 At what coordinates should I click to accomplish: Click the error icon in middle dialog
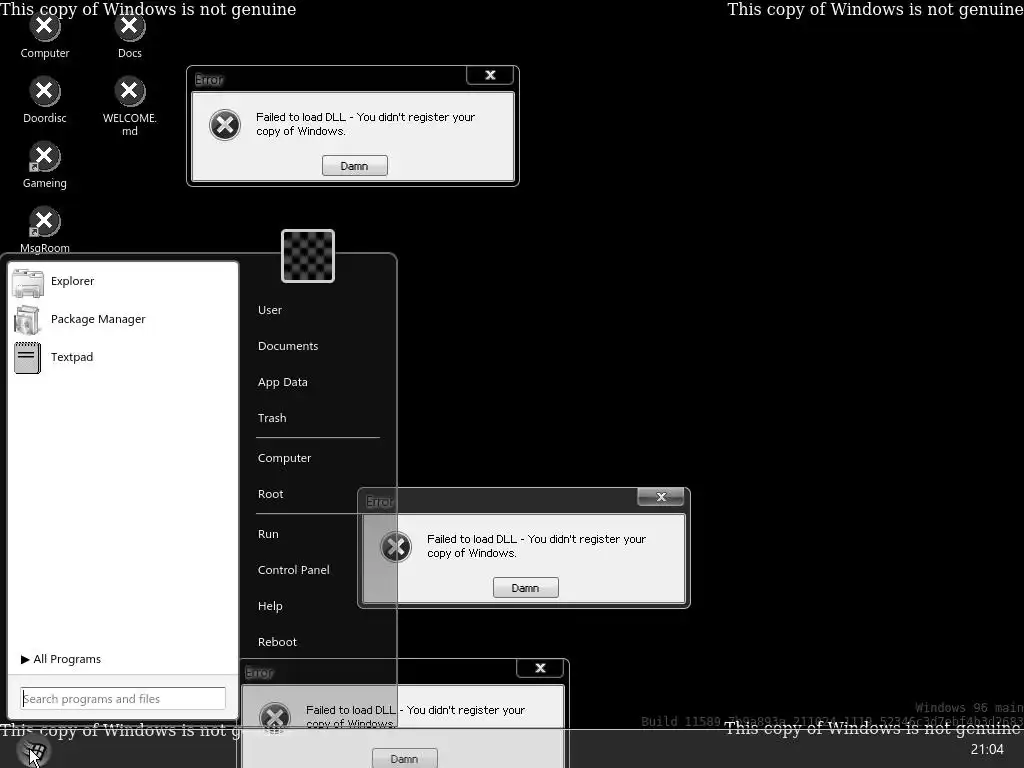click(396, 547)
